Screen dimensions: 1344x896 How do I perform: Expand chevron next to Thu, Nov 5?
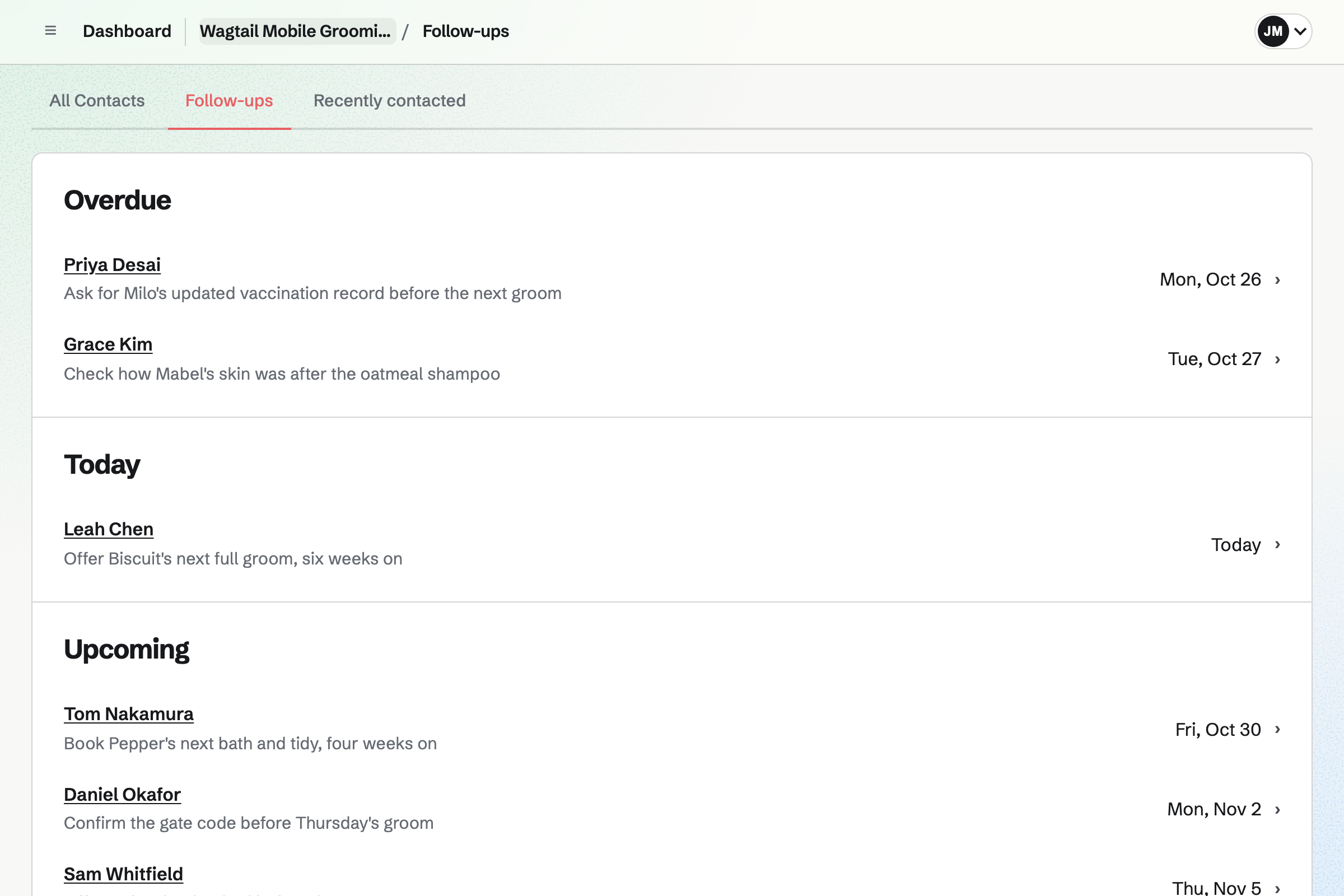[x=1277, y=889]
